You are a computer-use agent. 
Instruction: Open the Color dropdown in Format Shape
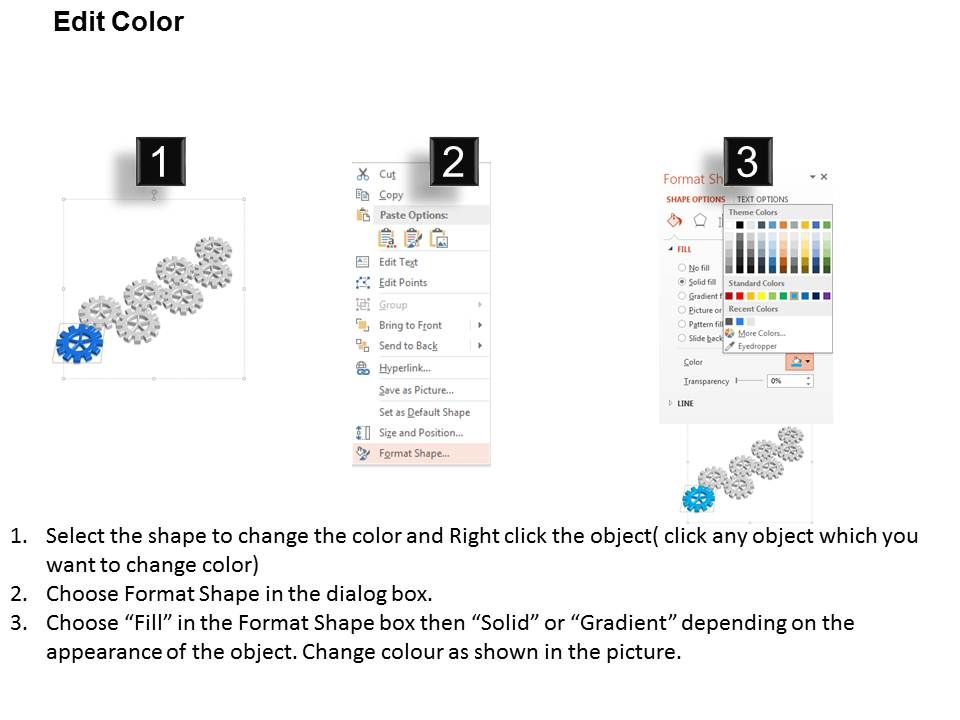point(801,361)
